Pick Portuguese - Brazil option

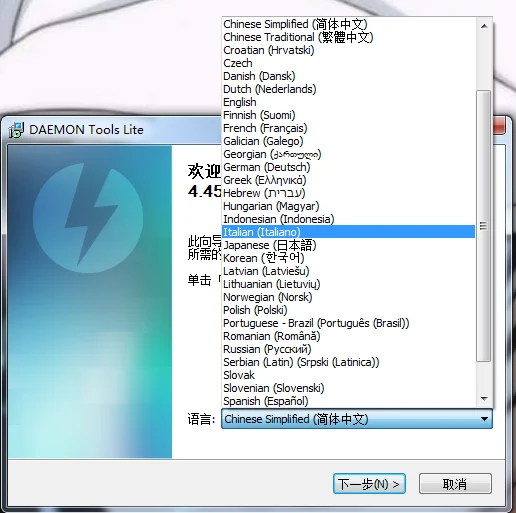[x=348, y=323]
